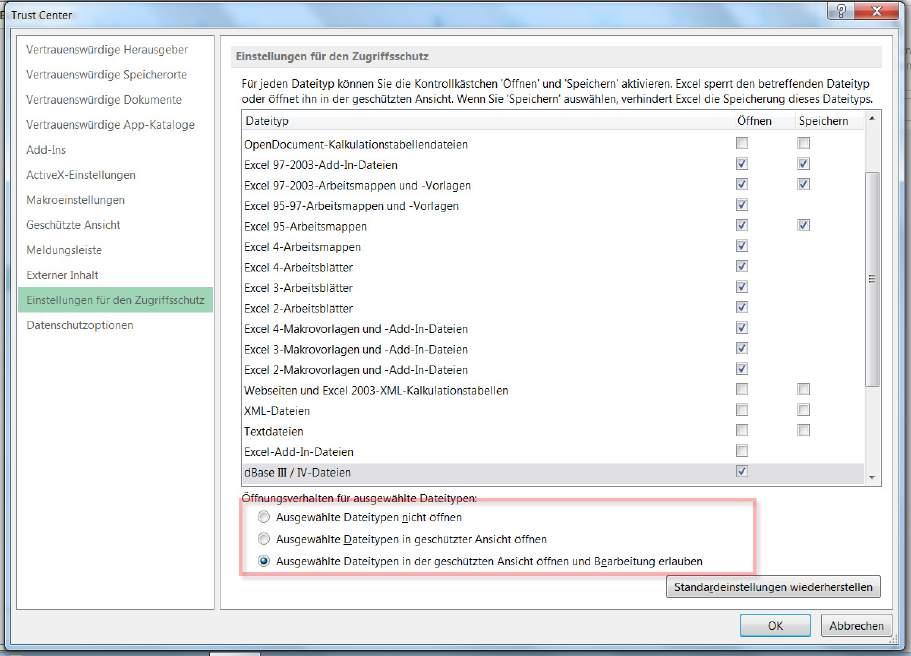Click the file type list scrollbar thumb
Viewport: 911px width, 656px height.
coord(871,279)
